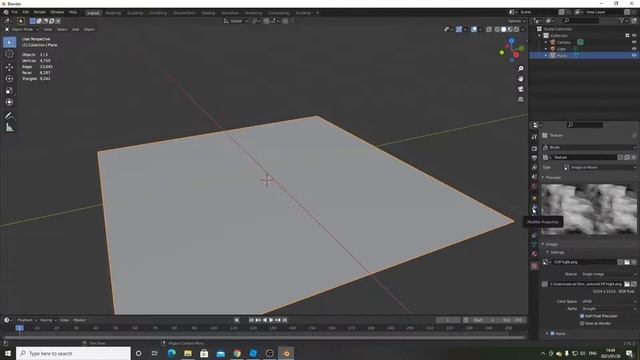Toggle X-ray mode in viewport header
This screenshot has width=640, height=360.
point(489,29)
